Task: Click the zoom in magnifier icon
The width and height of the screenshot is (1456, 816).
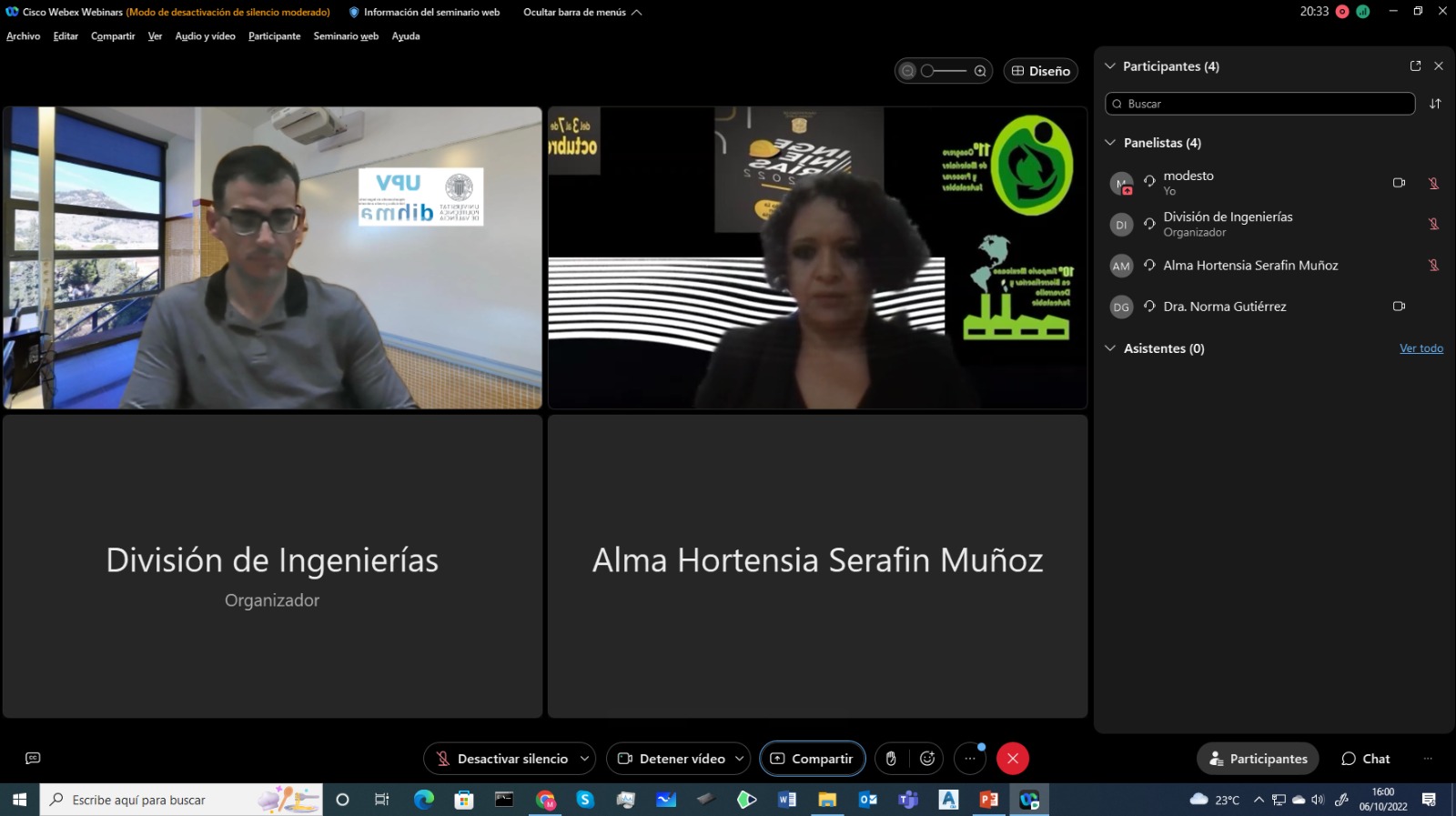Action: click(980, 71)
